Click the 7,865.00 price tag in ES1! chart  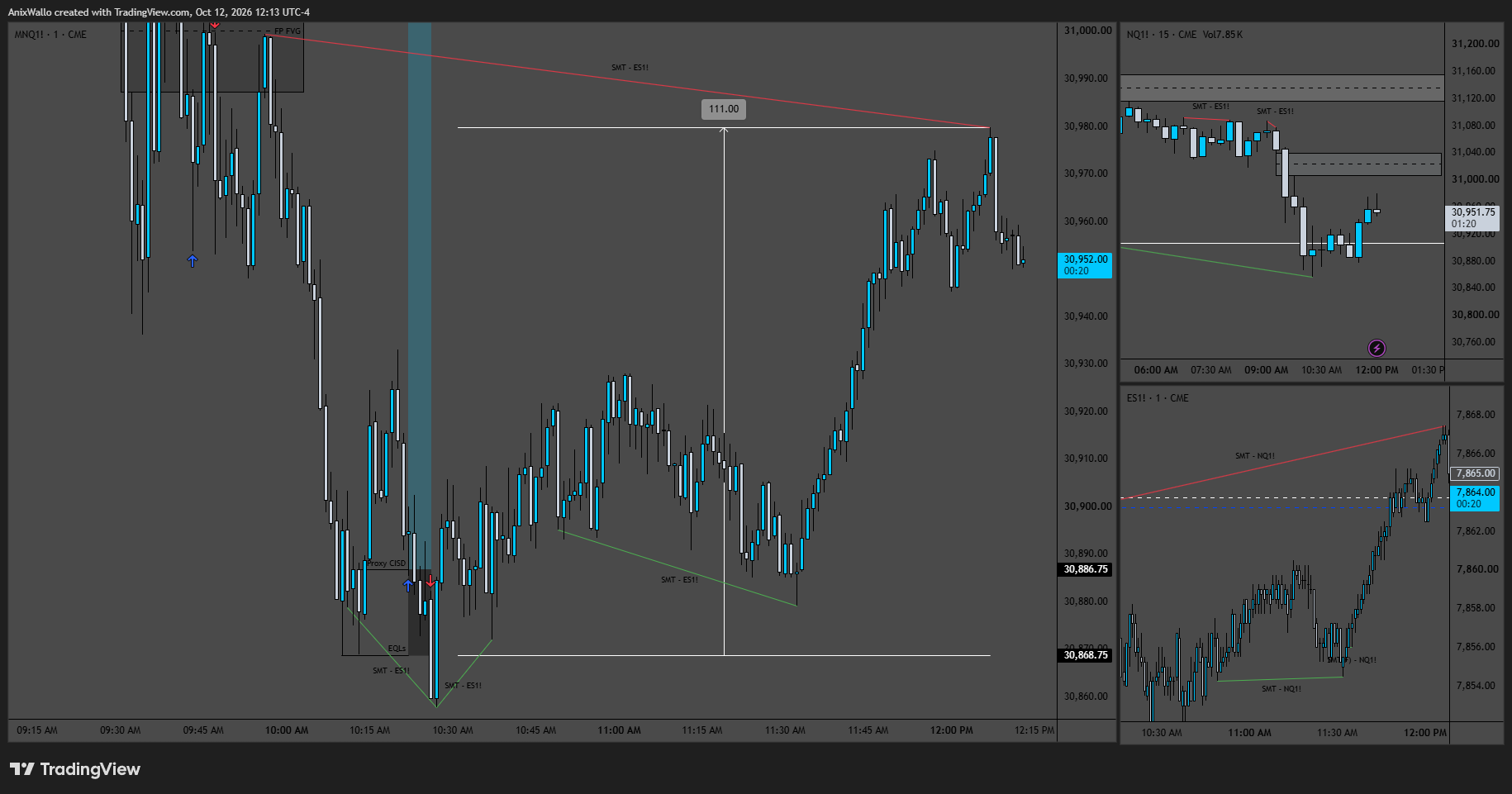tap(1475, 473)
